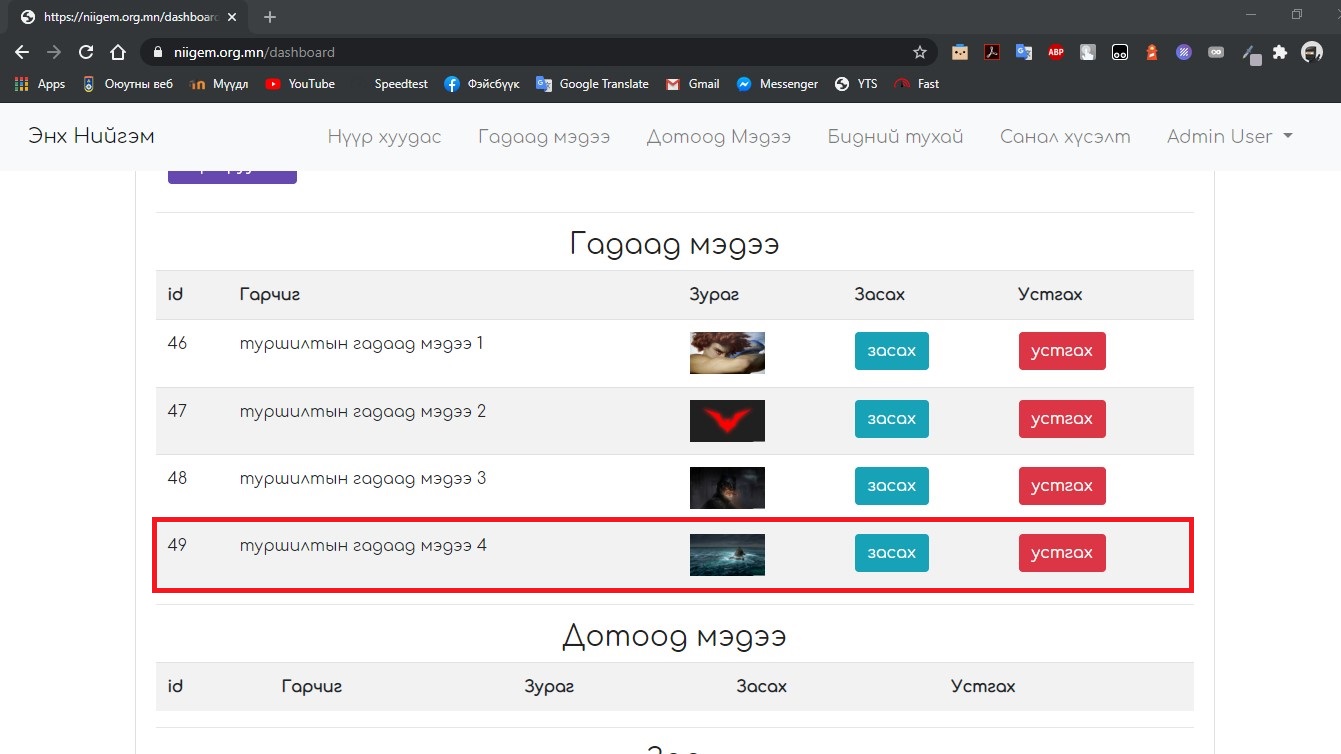Click the address bar URL field
The height and width of the screenshot is (754, 1341).
[x=530, y=52]
